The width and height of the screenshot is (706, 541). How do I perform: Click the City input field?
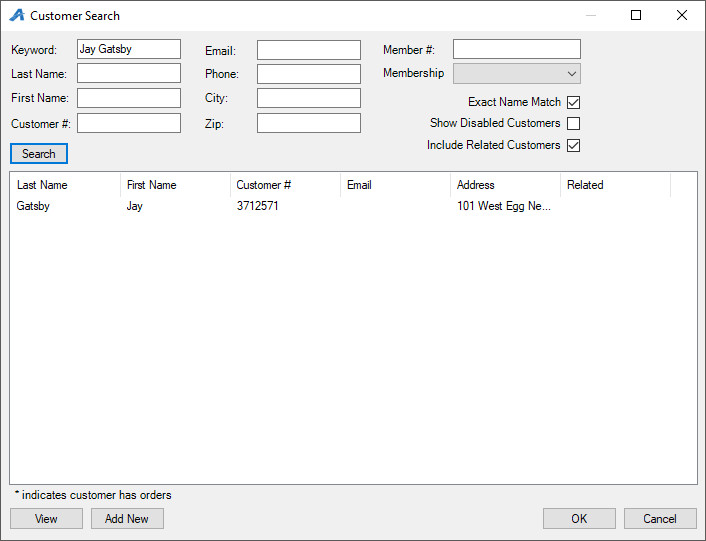[x=309, y=98]
